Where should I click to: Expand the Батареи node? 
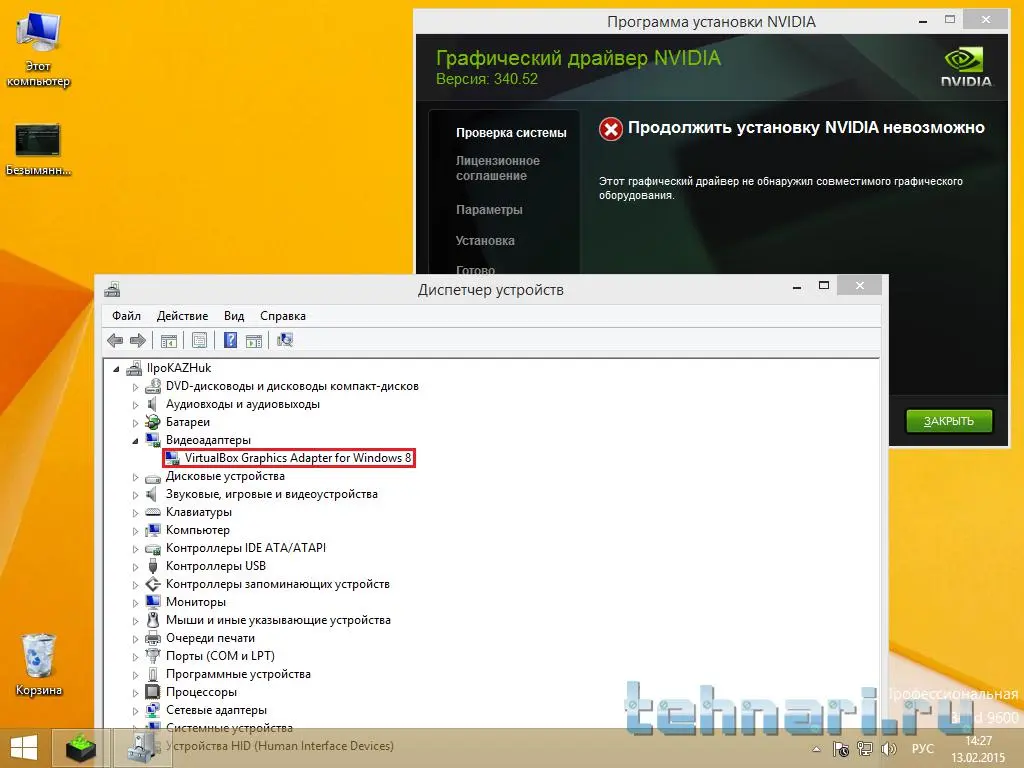[x=136, y=423]
